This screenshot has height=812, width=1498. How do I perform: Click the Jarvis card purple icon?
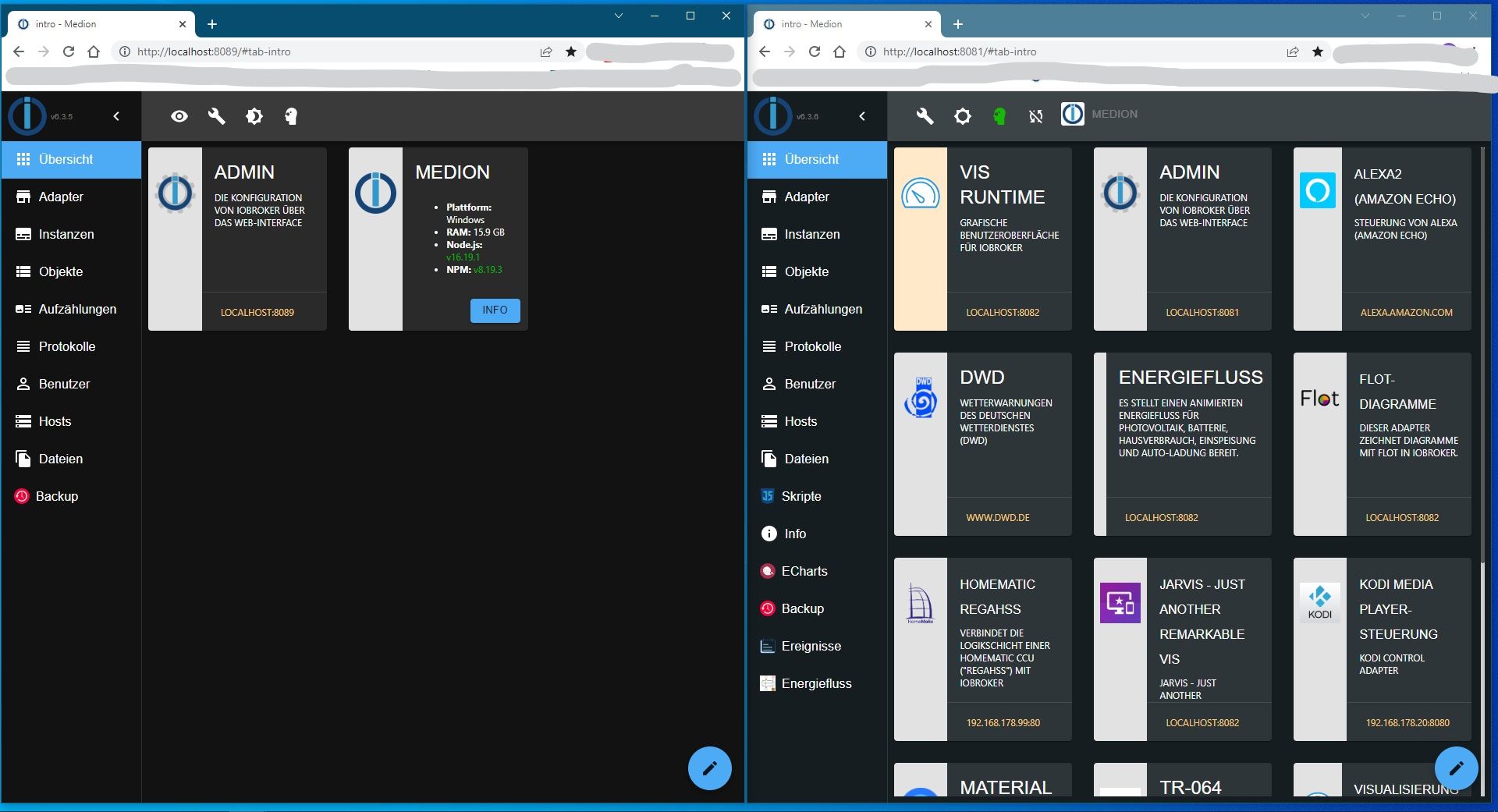pos(1120,603)
